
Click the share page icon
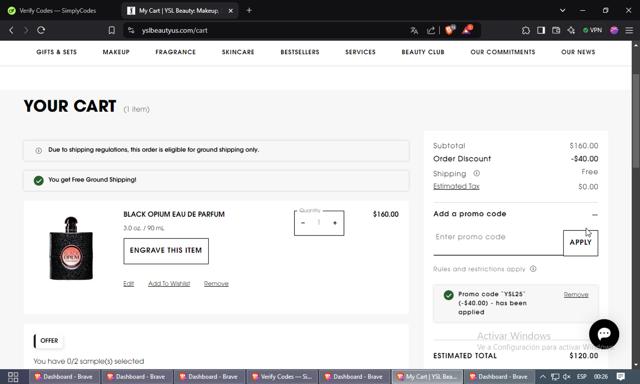point(431,30)
